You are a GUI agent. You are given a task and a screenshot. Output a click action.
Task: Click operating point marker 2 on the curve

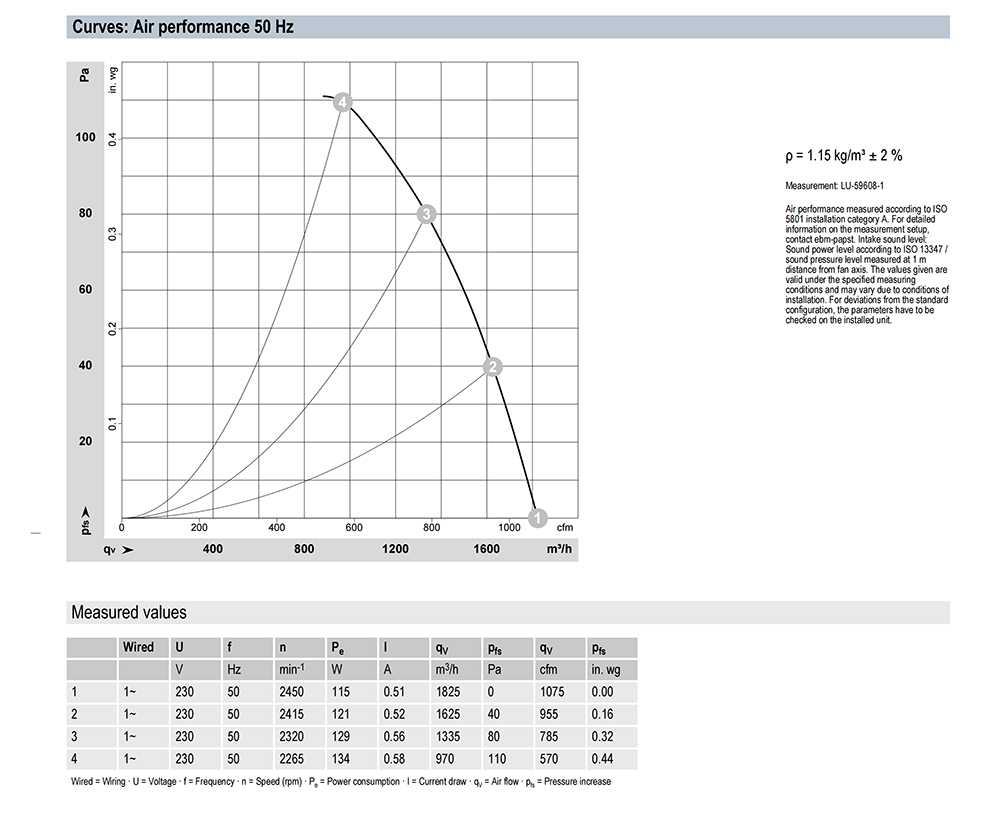click(492, 367)
